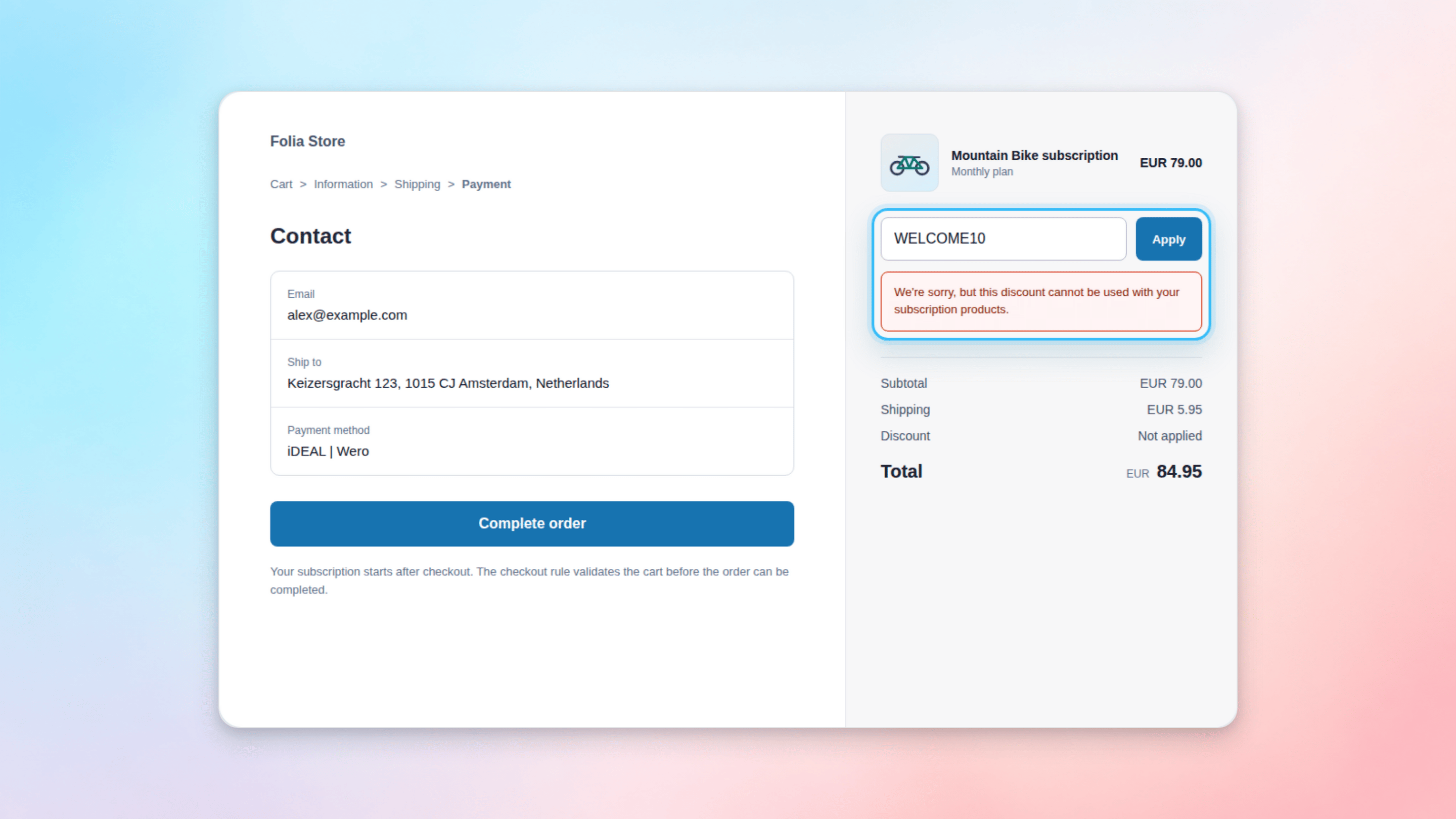Click the Shipping EUR 5.95 value
The width and height of the screenshot is (1456, 819).
pyautogui.click(x=1174, y=410)
